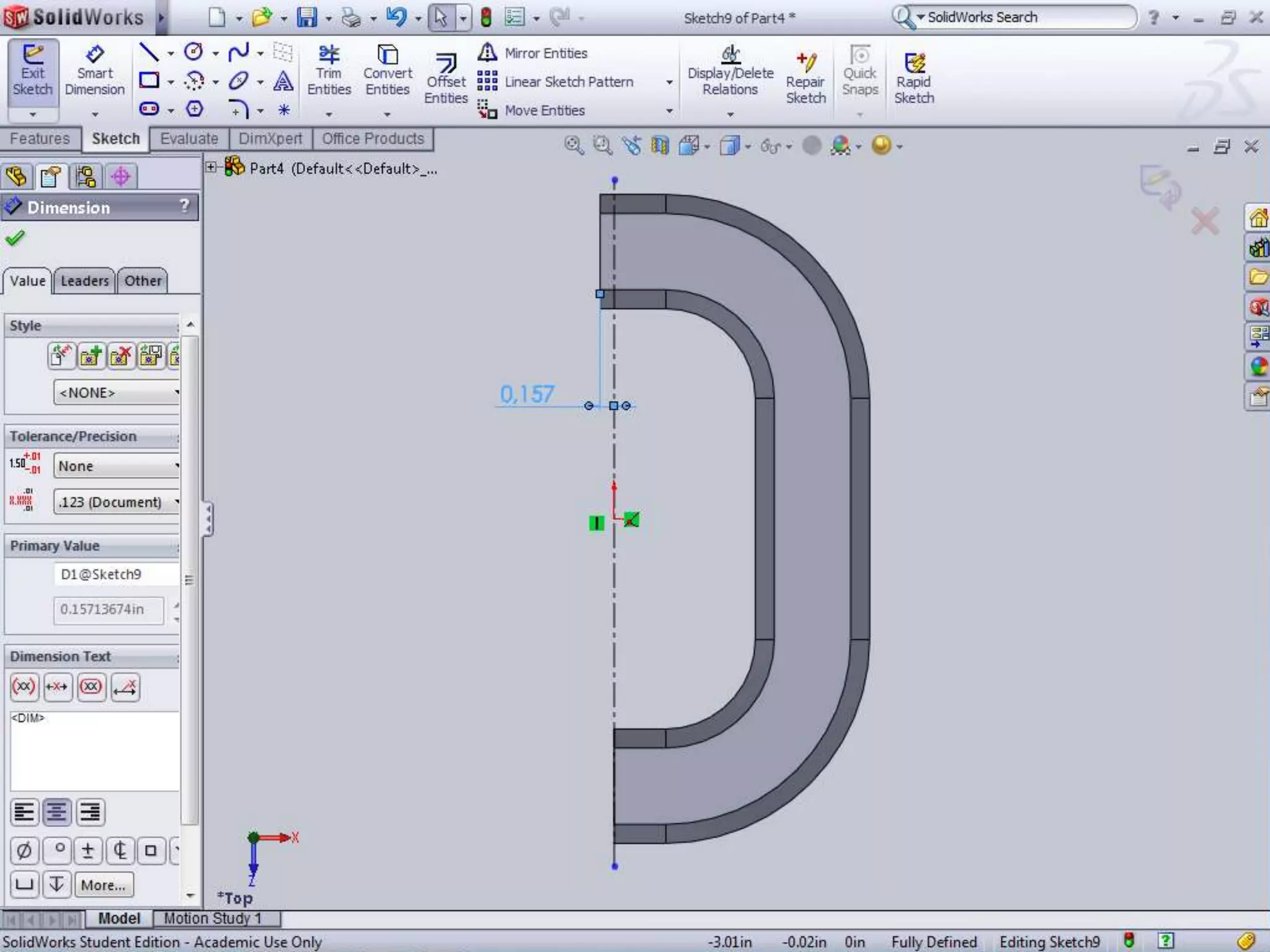Toggle Add Parenthesis dimension text button

24,687
